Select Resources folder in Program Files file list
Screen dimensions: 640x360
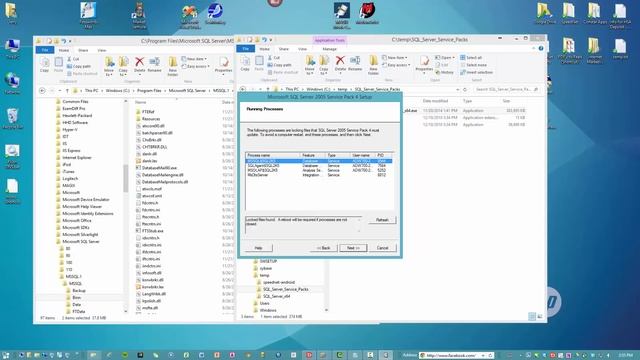[x=147, y=119]
